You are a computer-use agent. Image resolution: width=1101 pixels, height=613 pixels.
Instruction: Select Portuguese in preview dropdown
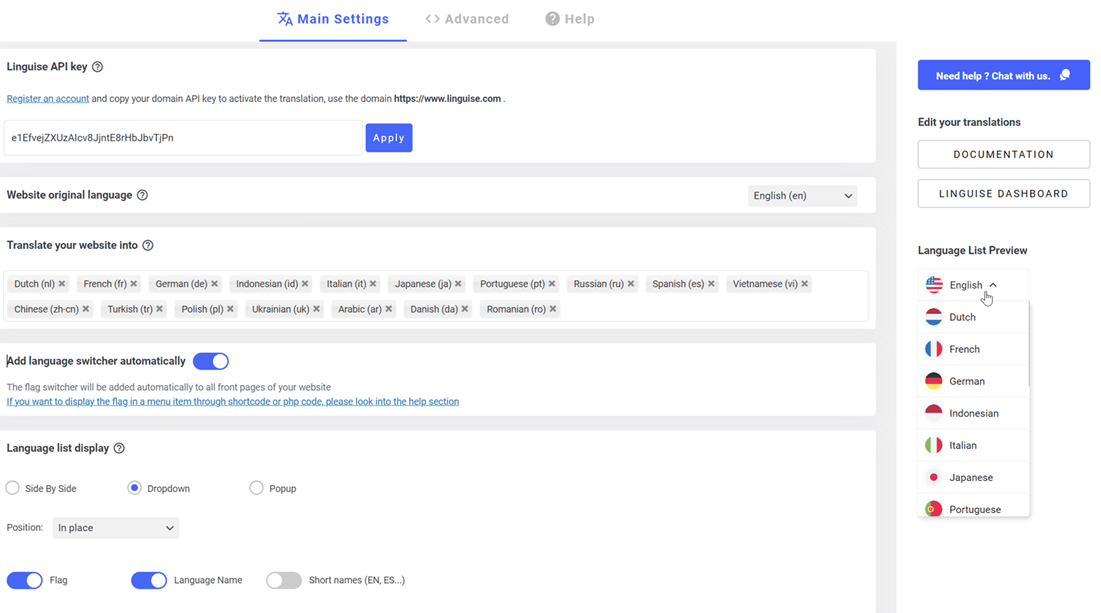[973, 507]
